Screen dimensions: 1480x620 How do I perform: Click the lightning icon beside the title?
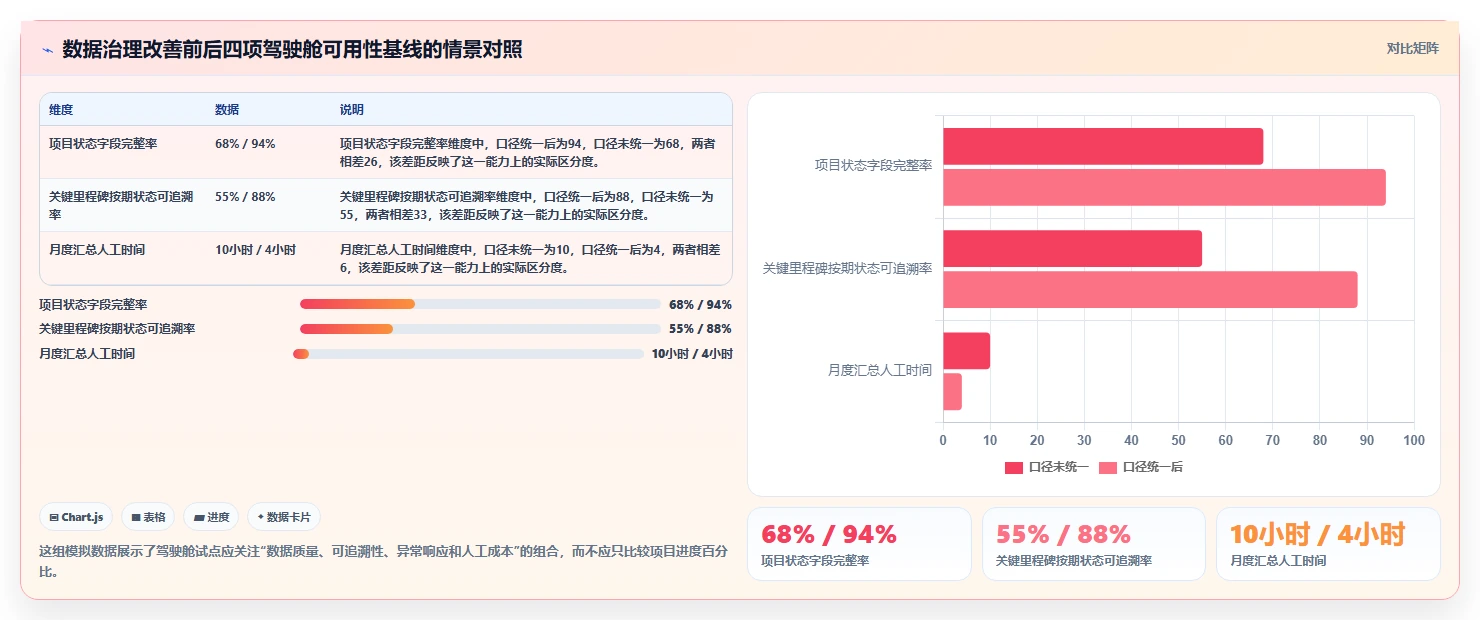coord(47,50)
